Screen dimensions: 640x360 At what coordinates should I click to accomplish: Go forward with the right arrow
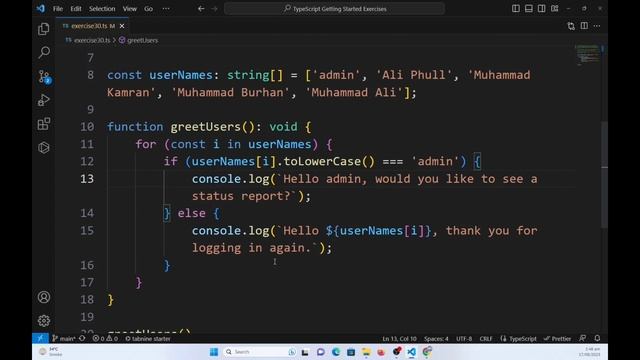214,9
